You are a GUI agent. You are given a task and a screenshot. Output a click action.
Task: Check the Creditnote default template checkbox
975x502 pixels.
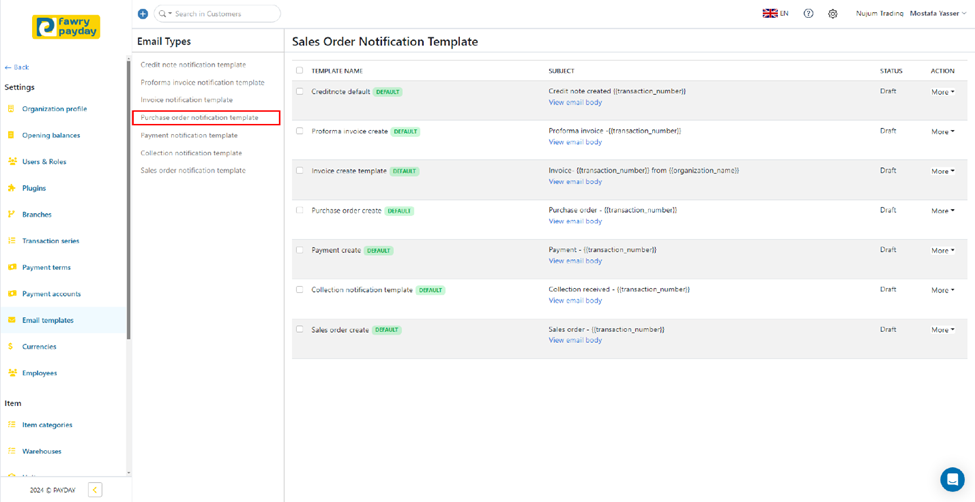click(299, 91)
